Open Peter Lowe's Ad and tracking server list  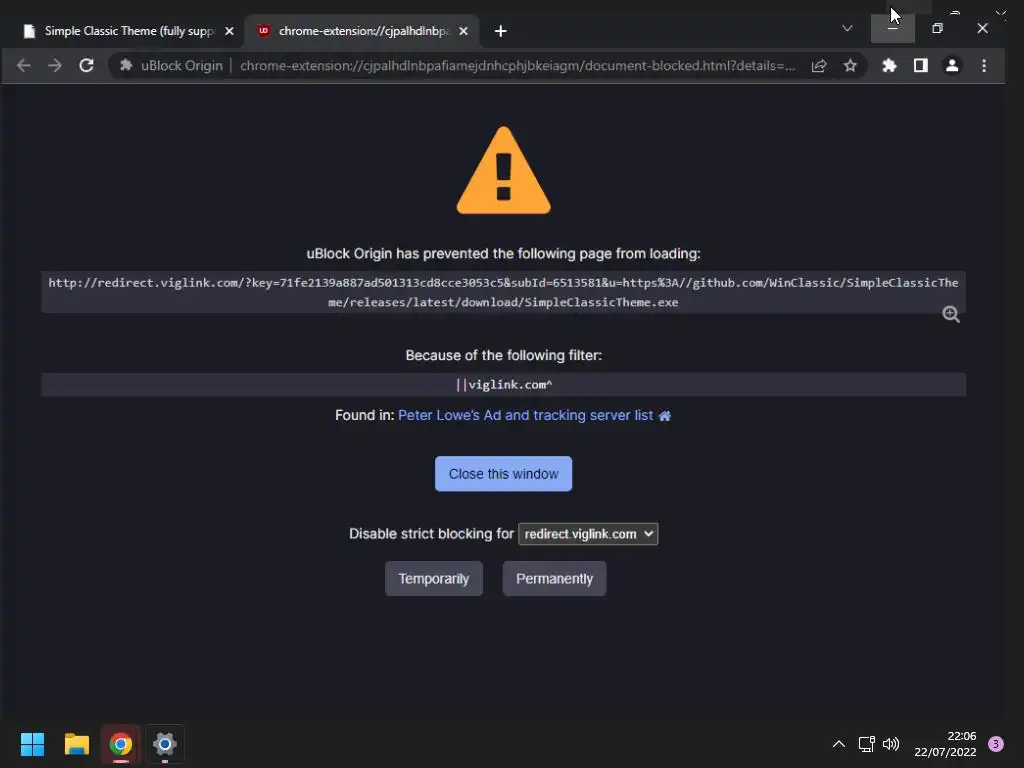point(525,415)
